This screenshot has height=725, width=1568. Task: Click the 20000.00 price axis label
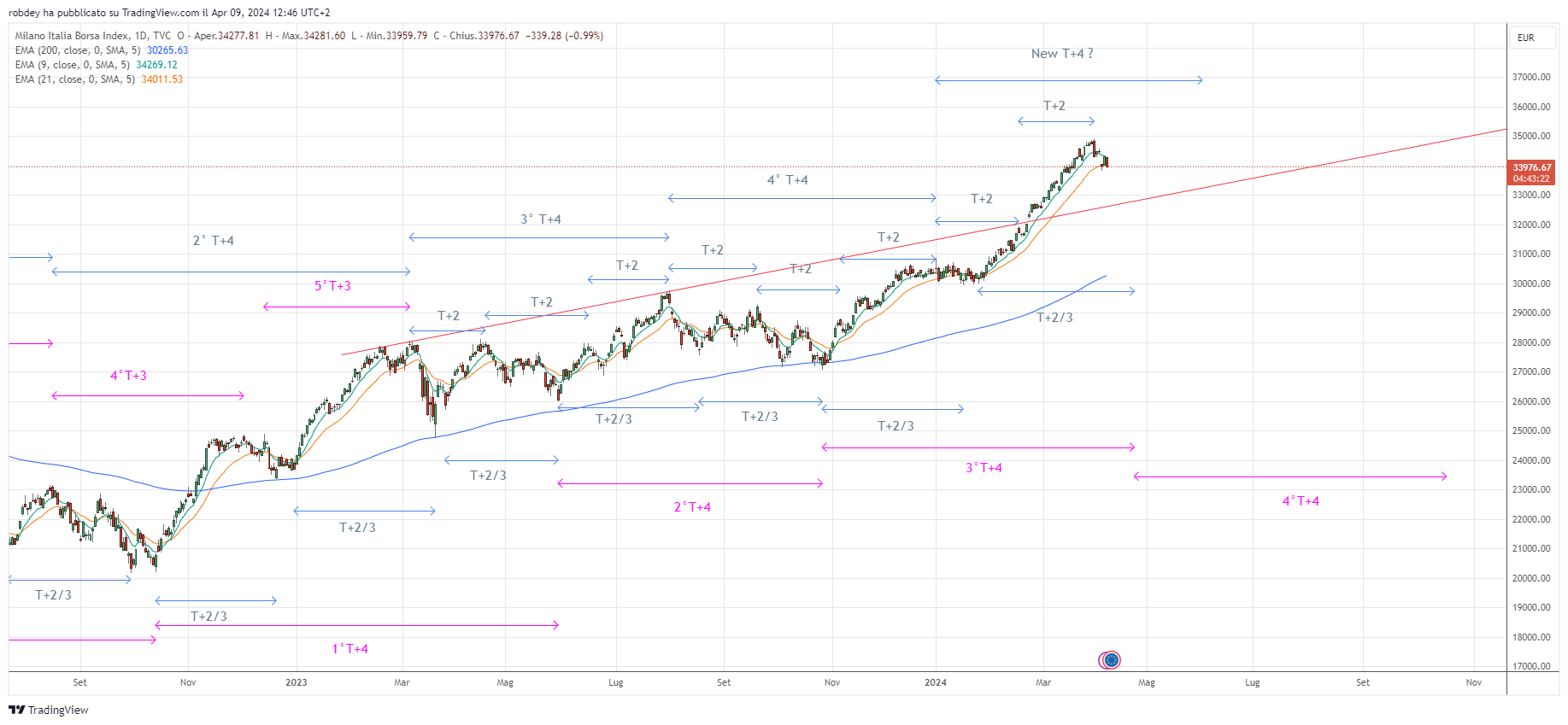(x=1531, y=578)
